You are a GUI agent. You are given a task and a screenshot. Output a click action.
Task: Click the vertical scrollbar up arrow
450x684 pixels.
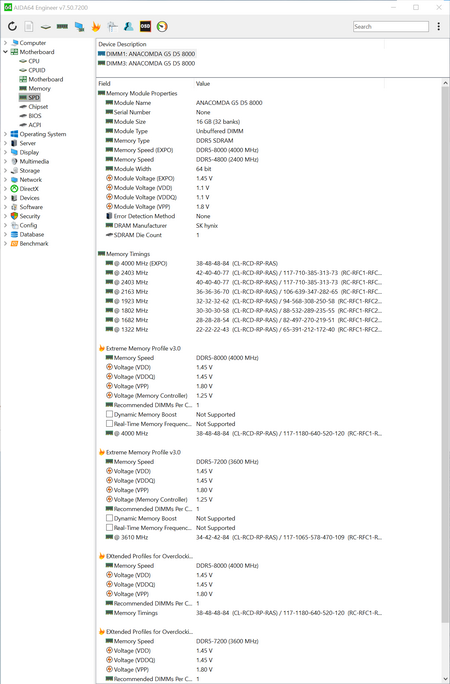[x=446, y=83]
